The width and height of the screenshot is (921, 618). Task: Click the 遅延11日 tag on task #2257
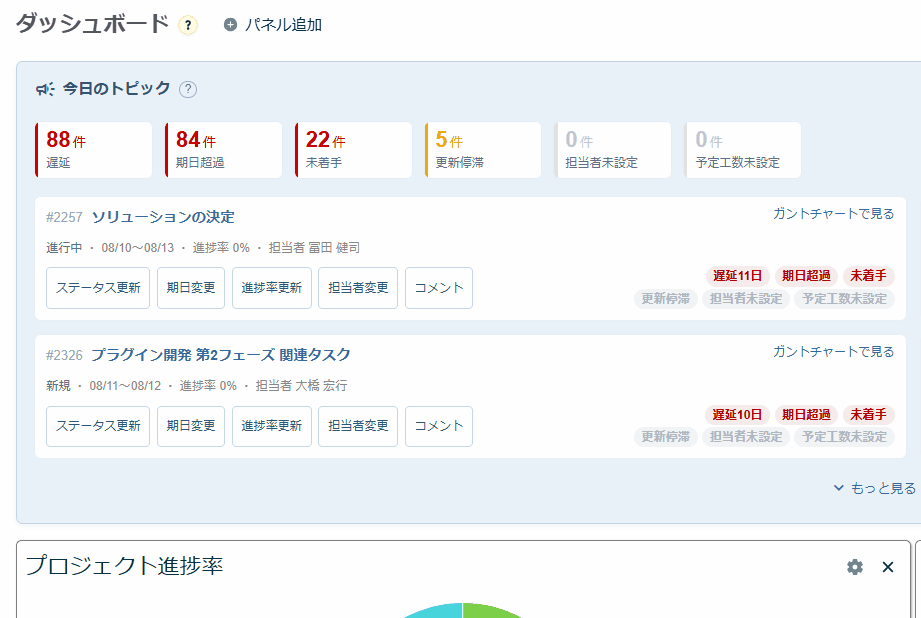737,276
